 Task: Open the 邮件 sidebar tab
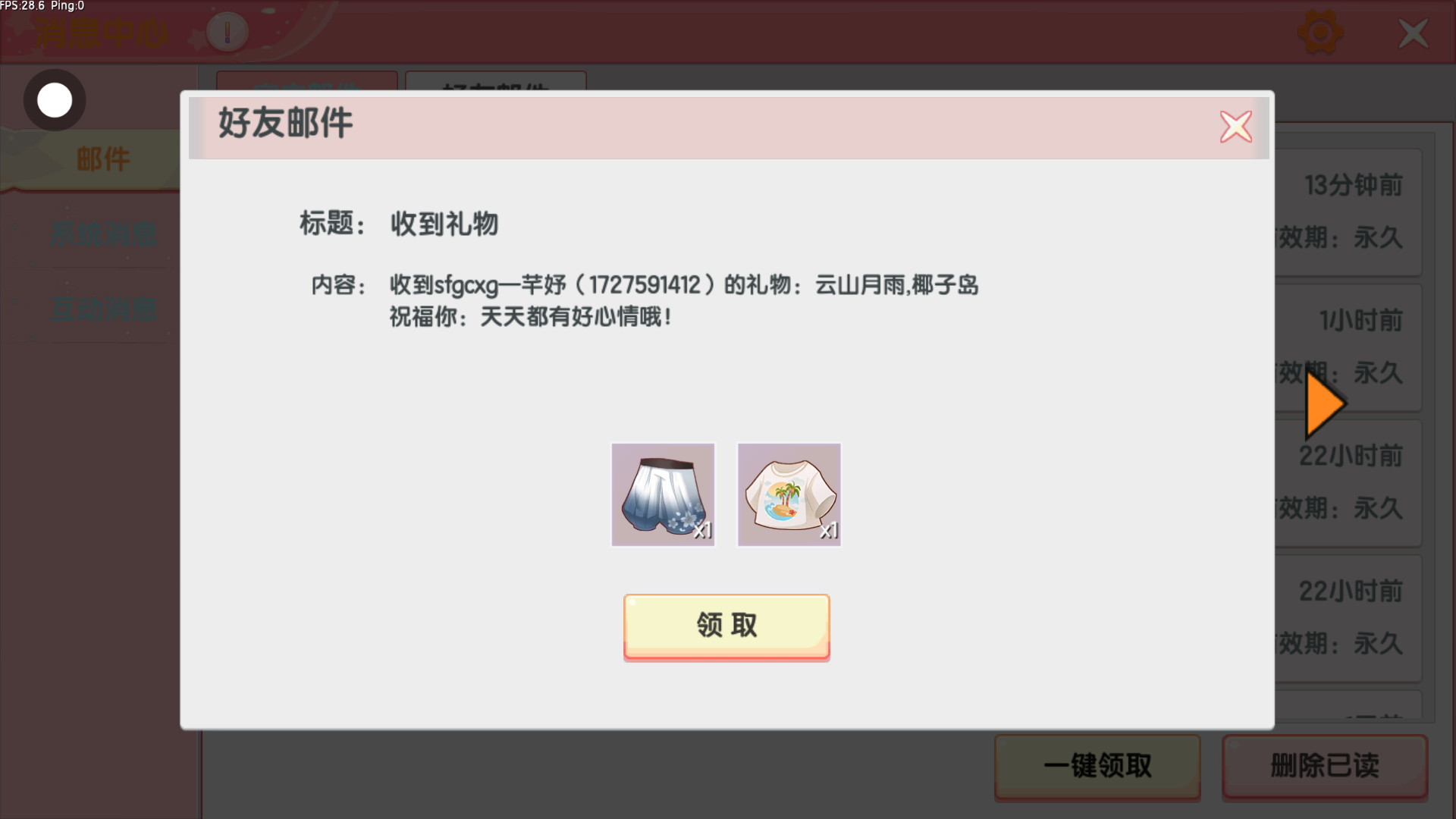point(102,159)
